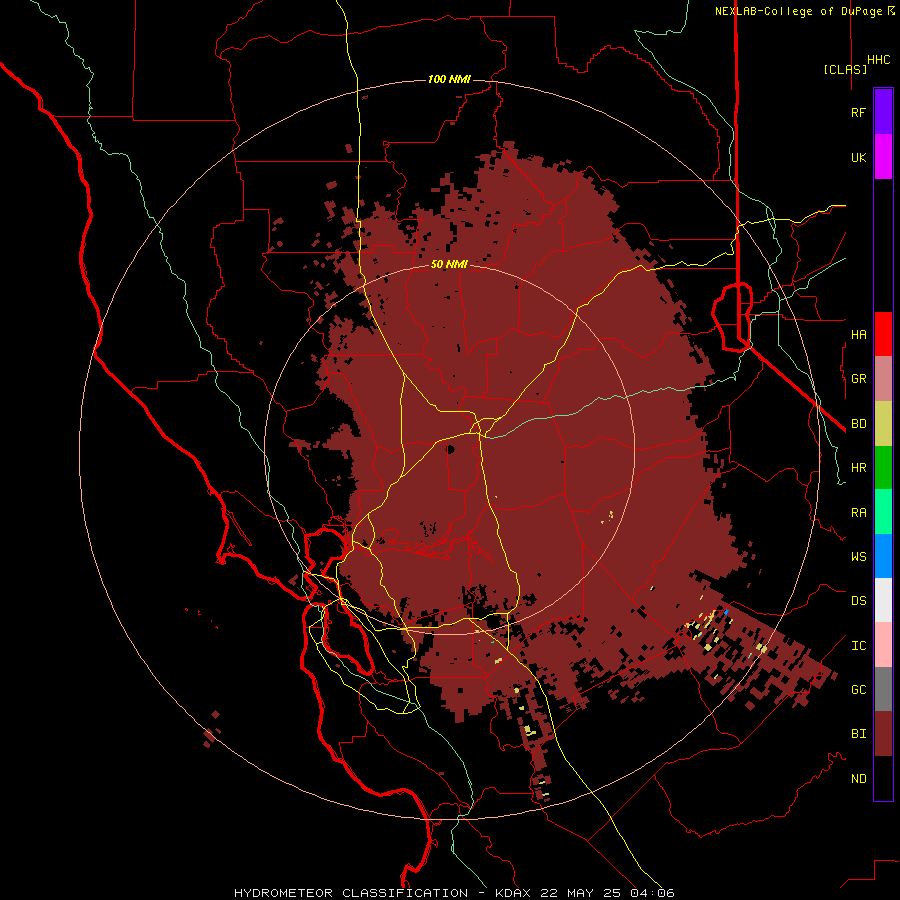
Task: Click the 100 NMI range ring label
Action: pyautogui.click(x=449, y=79)
